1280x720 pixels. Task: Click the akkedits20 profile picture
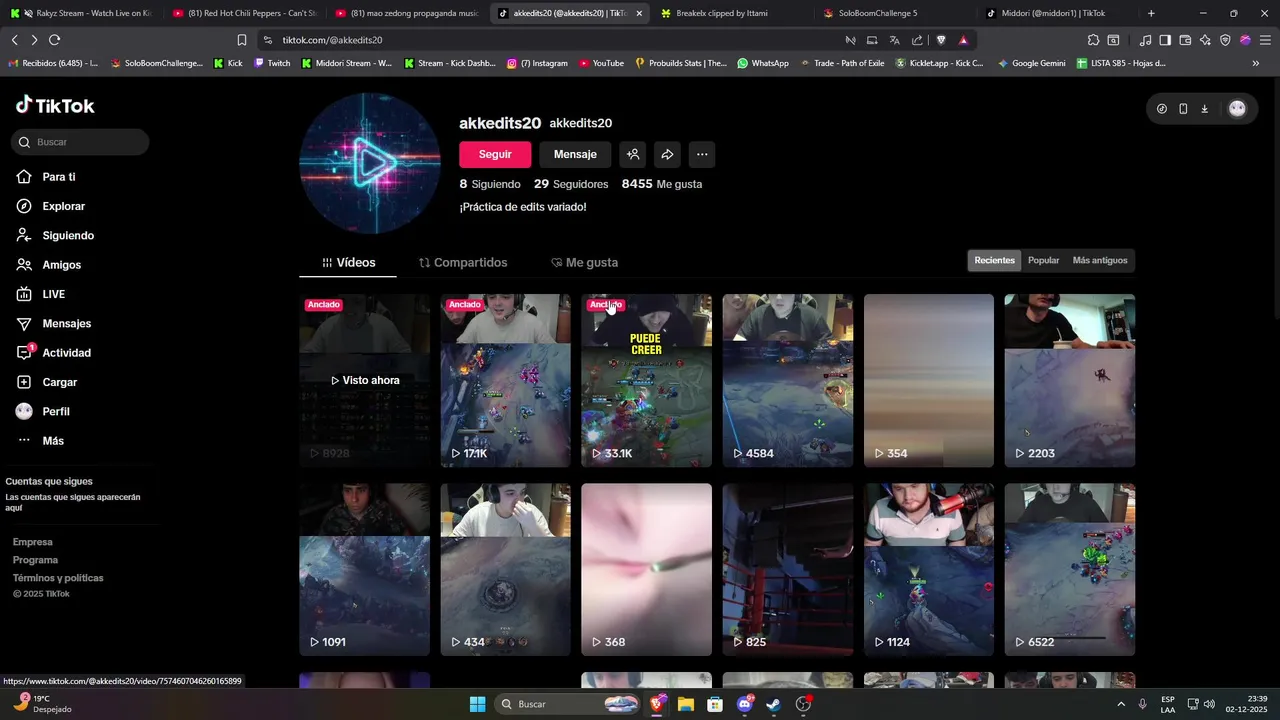(x=370, y=163)
